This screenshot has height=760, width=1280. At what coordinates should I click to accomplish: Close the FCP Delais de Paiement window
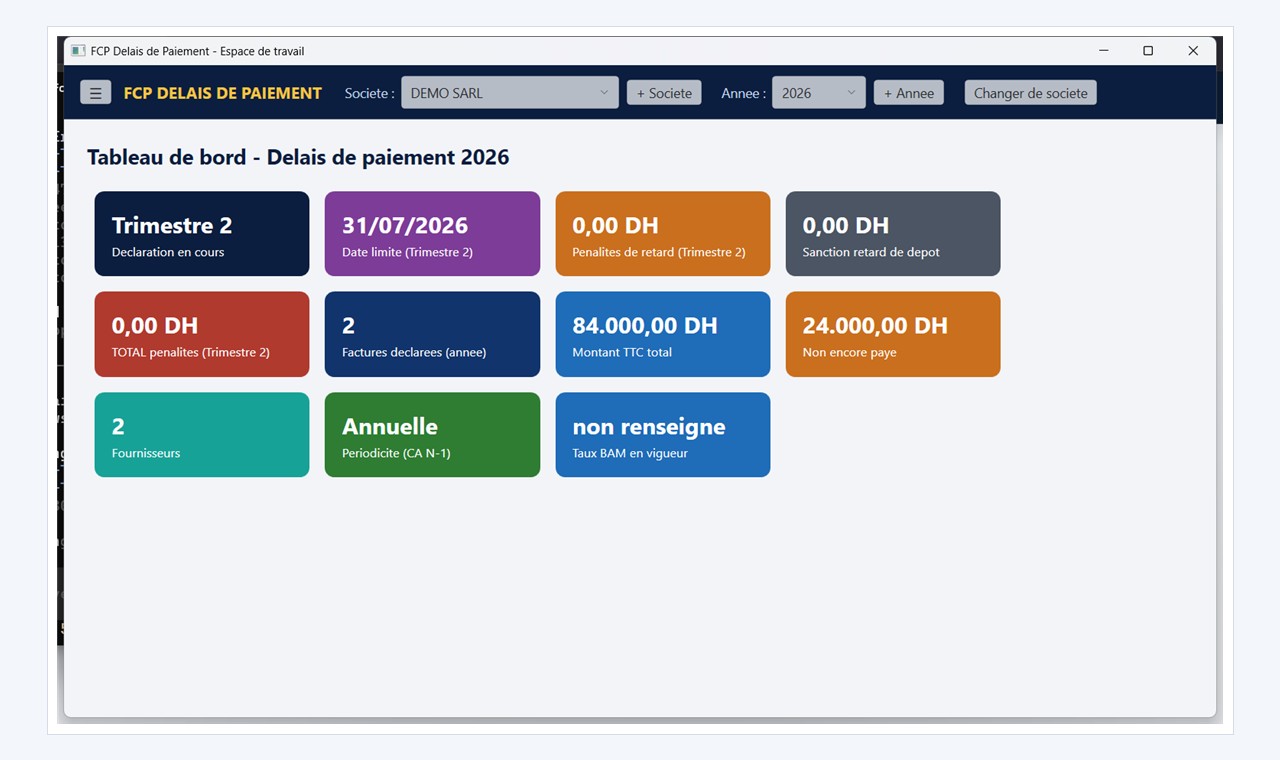[x=1193, y=51]
